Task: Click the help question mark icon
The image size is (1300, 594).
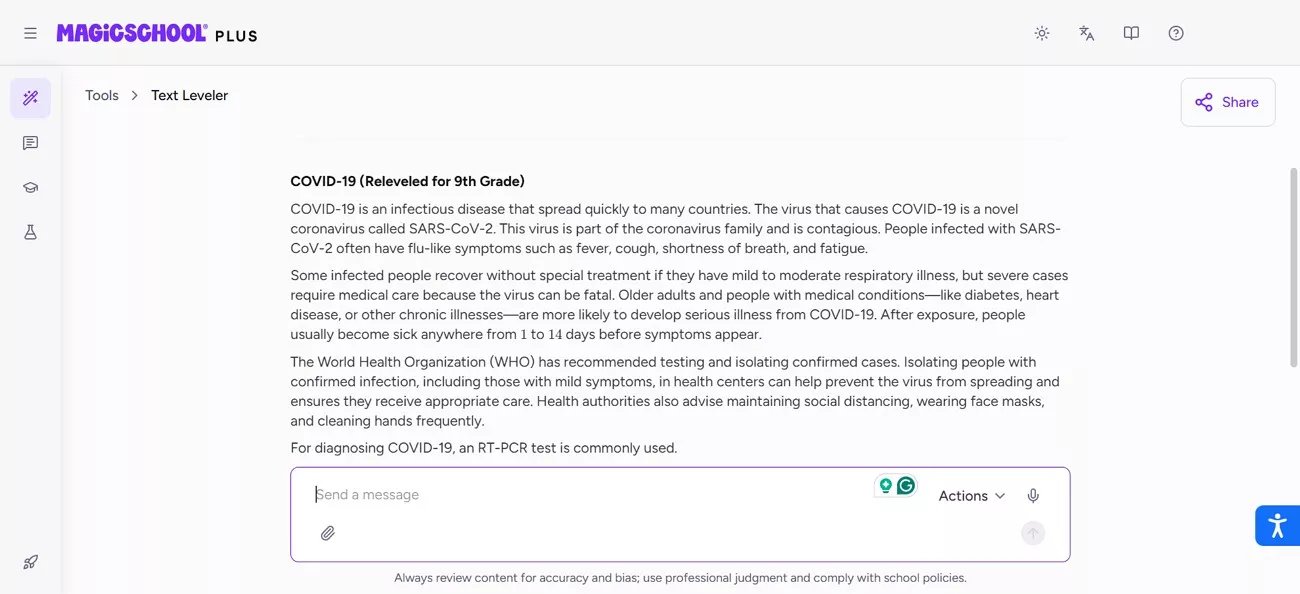Action: click(x=1176, y=33)
